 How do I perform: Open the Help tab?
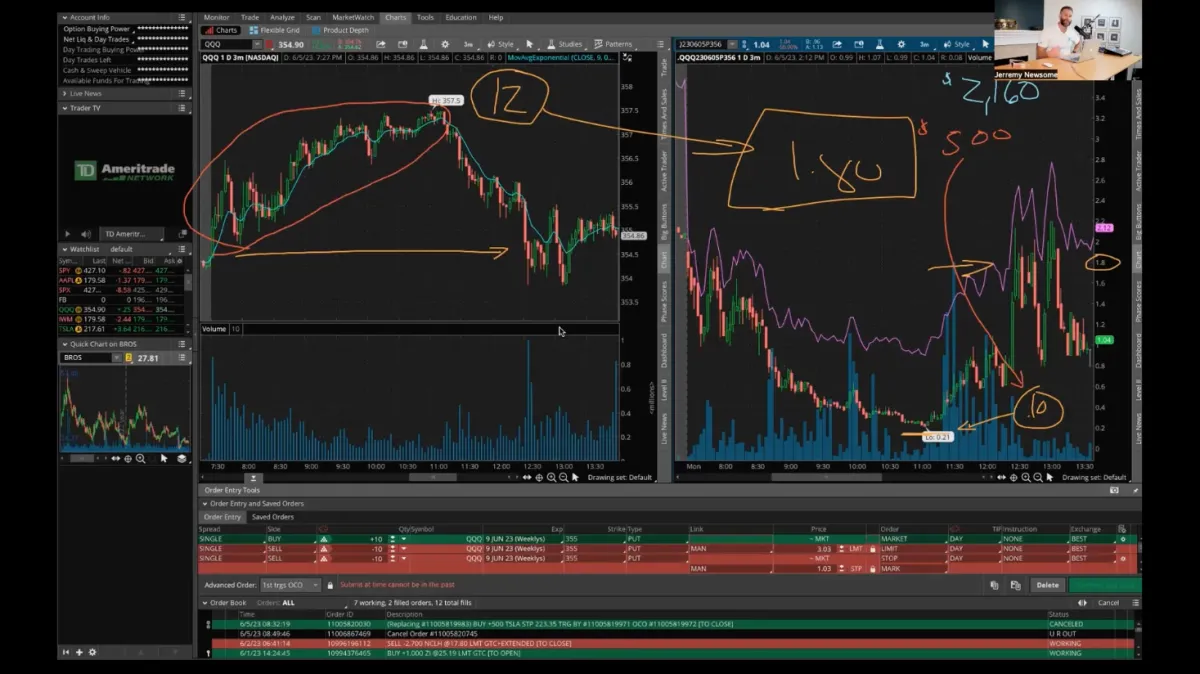pos(496,17)
